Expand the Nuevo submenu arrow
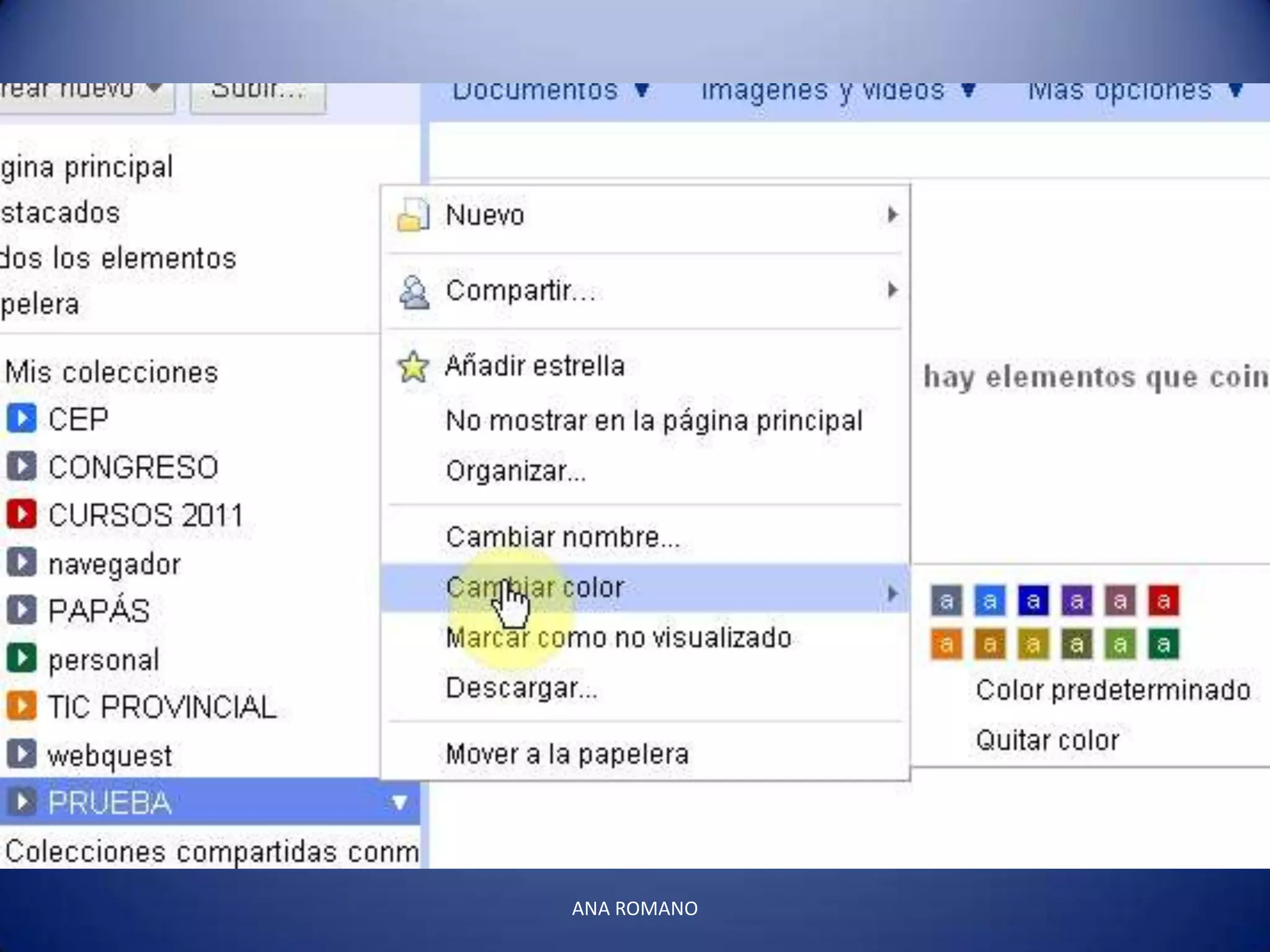The image size is (1270, 952). tap(892, 215)
